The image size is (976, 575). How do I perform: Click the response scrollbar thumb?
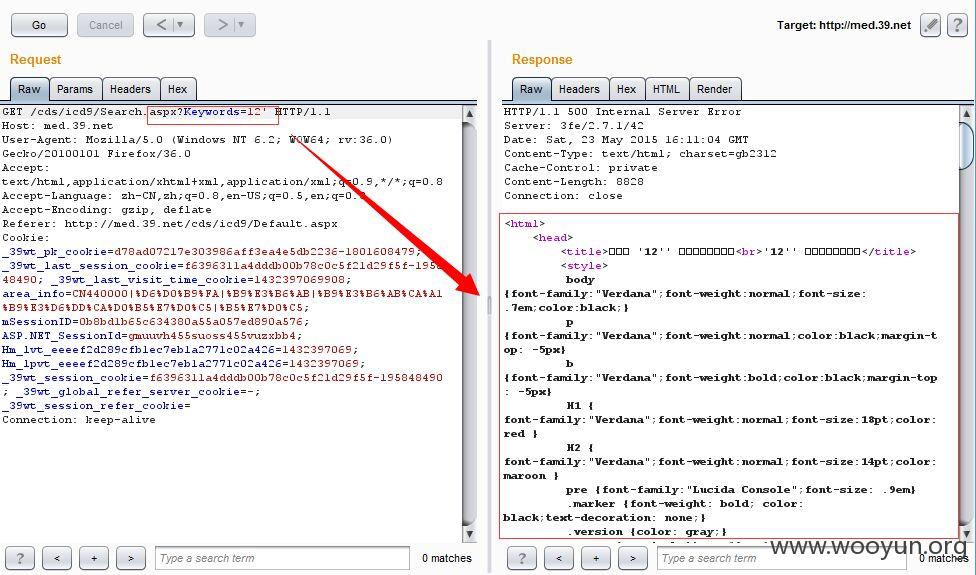click(967, 146)
